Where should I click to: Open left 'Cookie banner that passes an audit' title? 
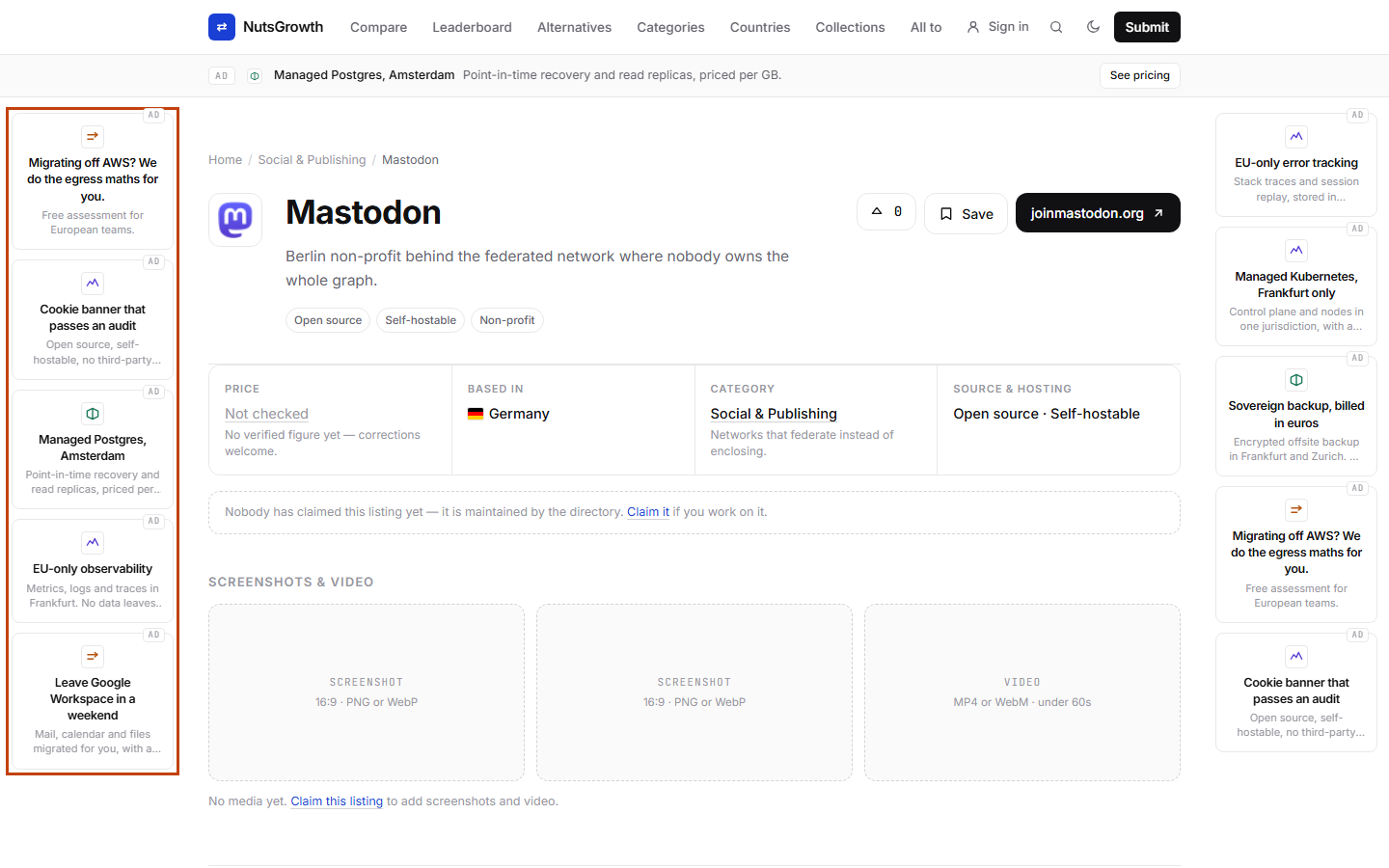click(x=93, y=317)
